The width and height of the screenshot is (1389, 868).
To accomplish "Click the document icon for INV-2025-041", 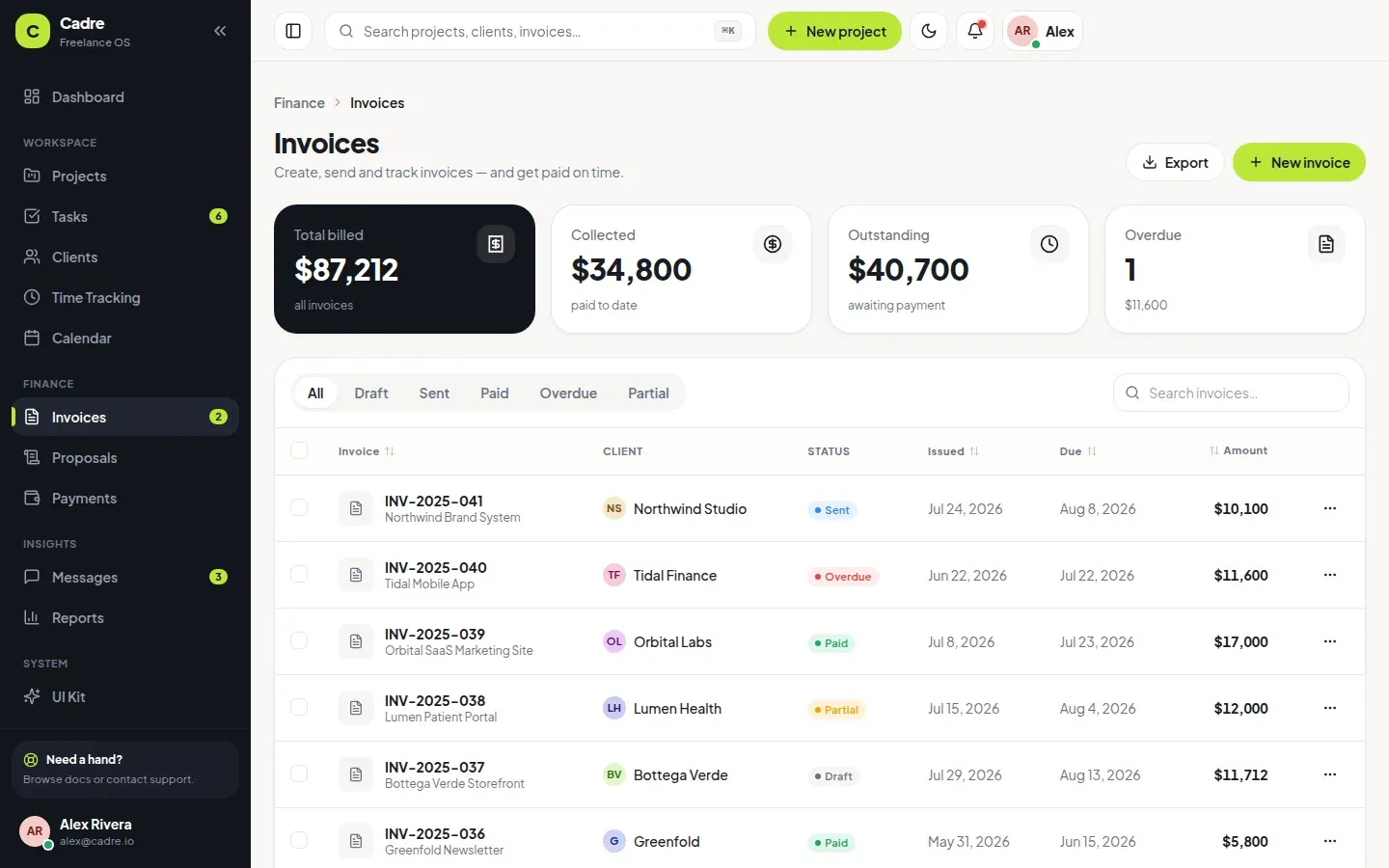I will 356,508.
